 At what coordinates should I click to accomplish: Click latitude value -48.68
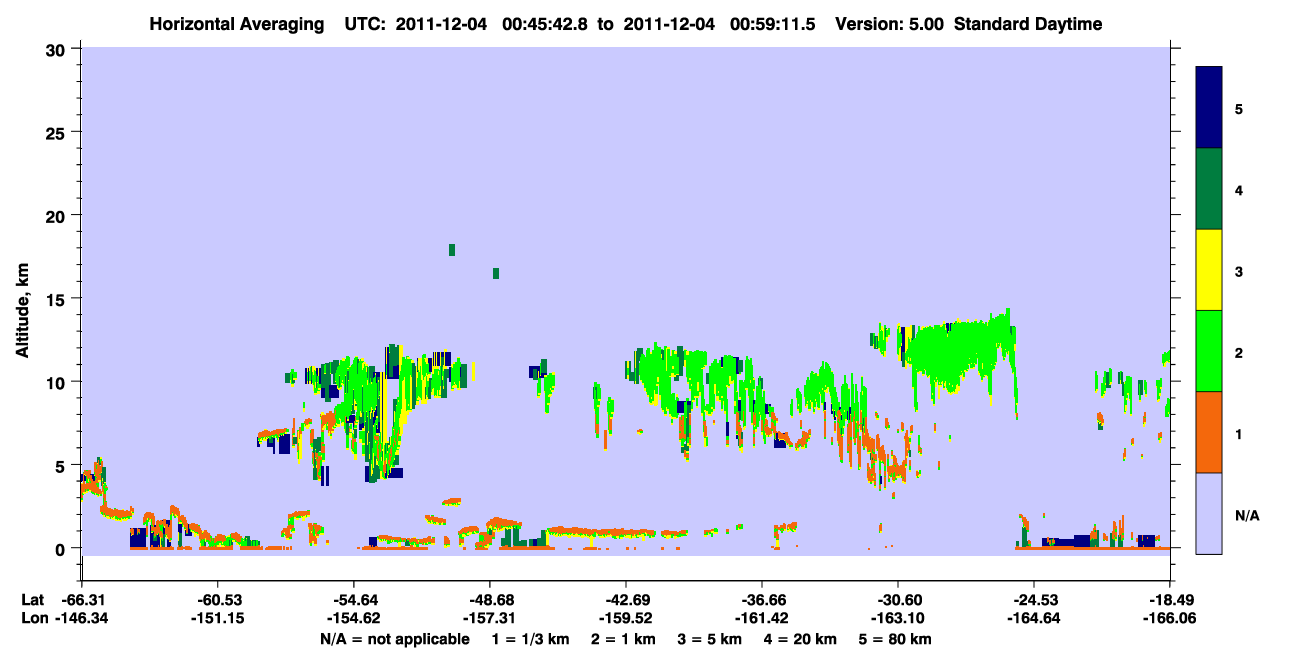coord(490,600)
